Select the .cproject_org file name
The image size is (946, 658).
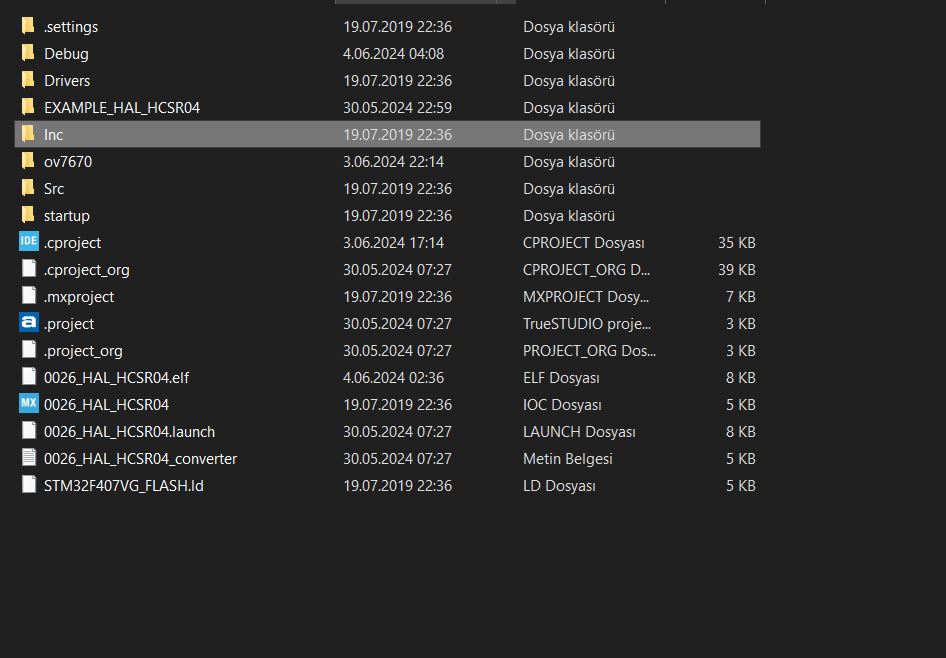tap(87, 269)
